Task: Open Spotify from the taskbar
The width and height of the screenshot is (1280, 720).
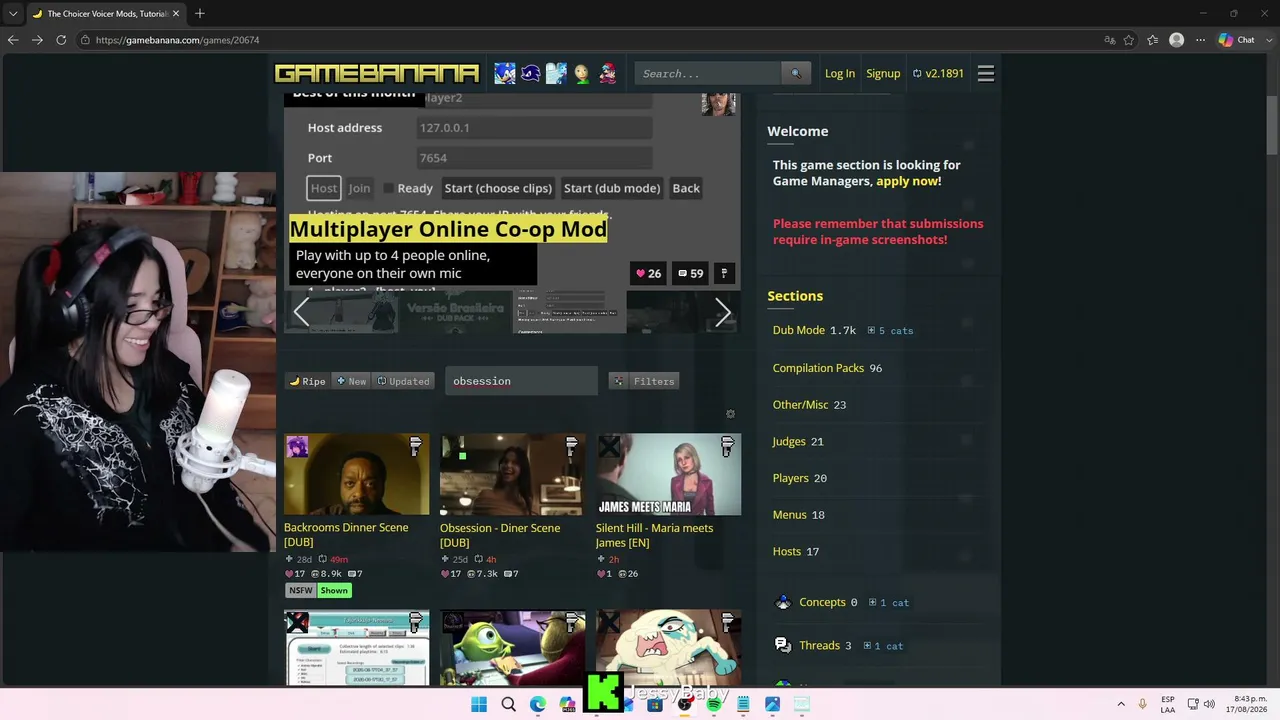Action: click(714, 704)
